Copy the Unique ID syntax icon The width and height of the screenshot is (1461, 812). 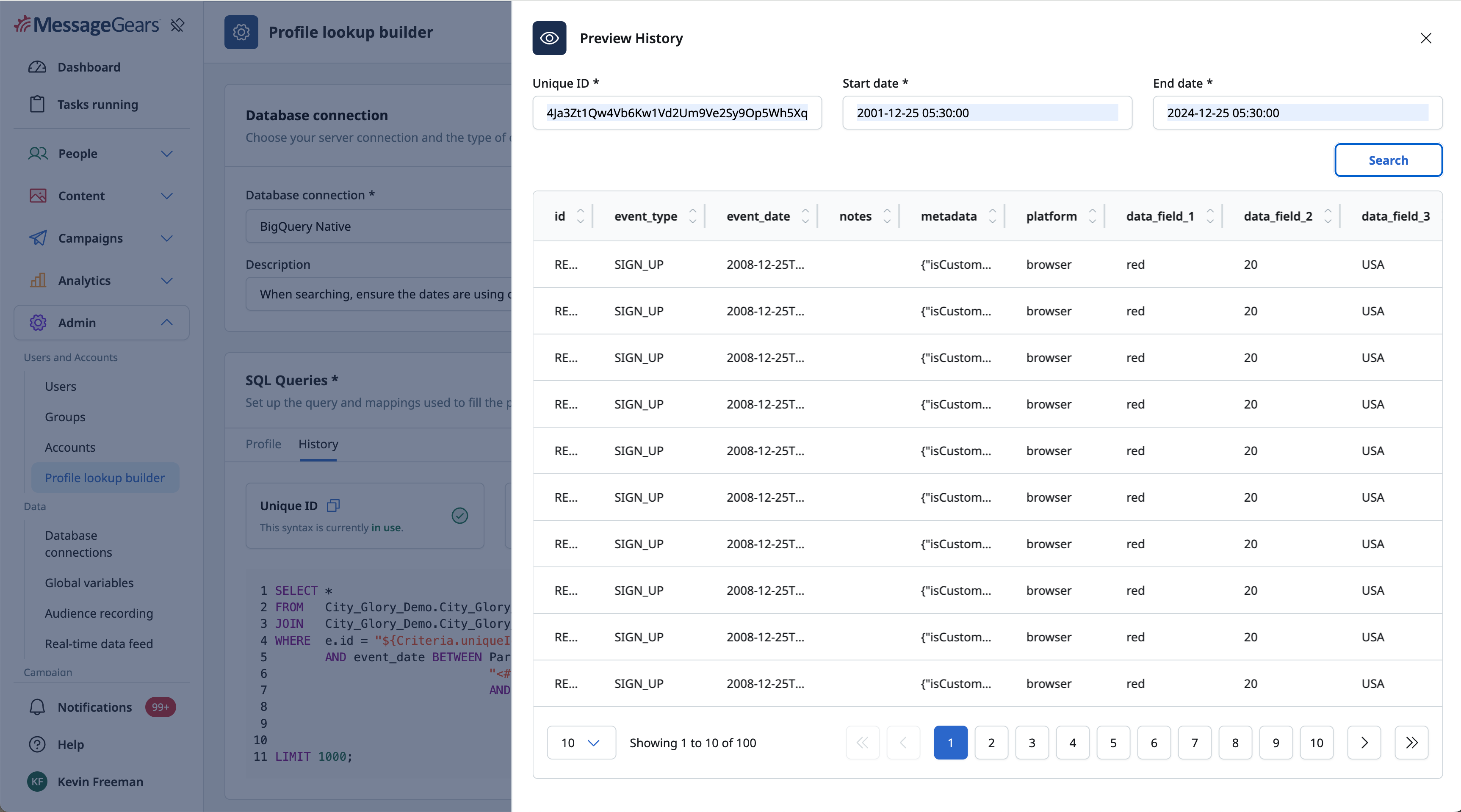334,505
